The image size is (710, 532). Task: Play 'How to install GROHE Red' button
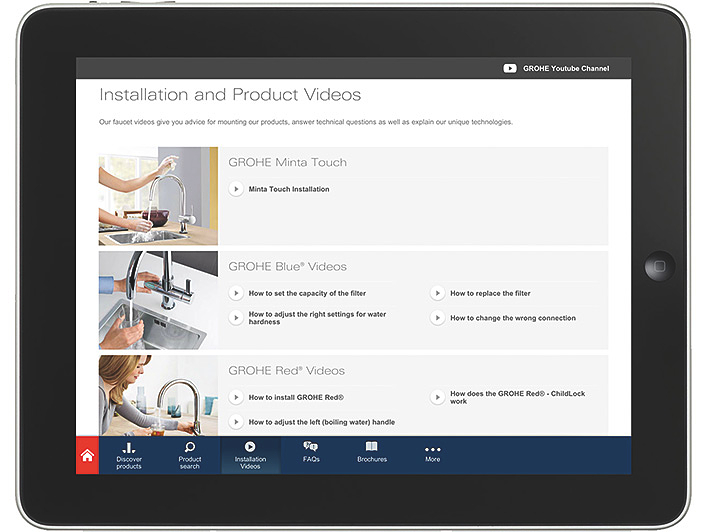[x=236, y=397]
